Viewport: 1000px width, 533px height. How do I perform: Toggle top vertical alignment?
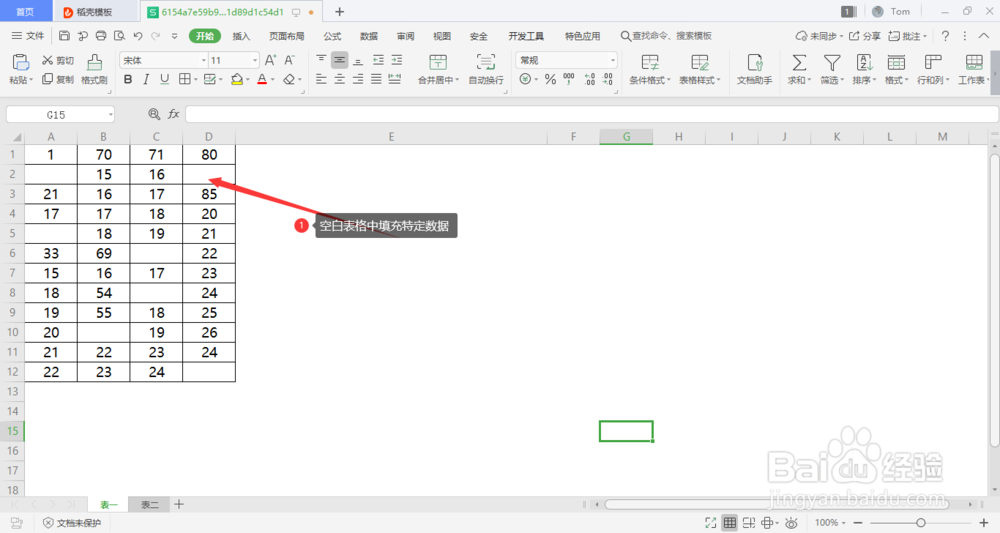pos(321,60)
